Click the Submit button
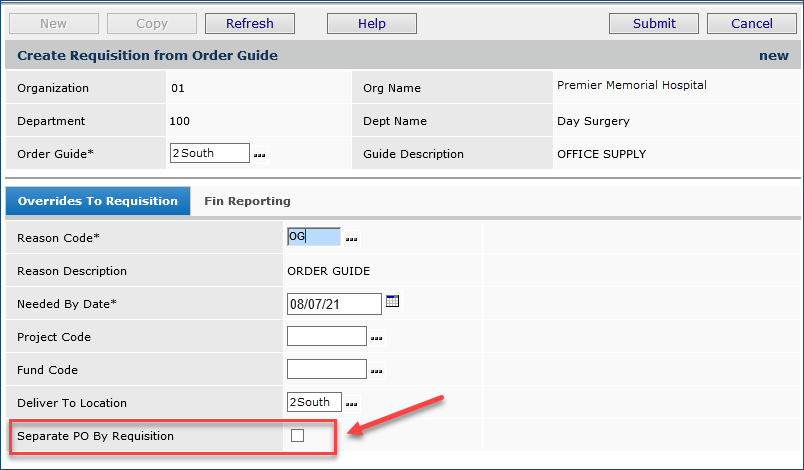The image size is (804, 470). click(654, 23)
